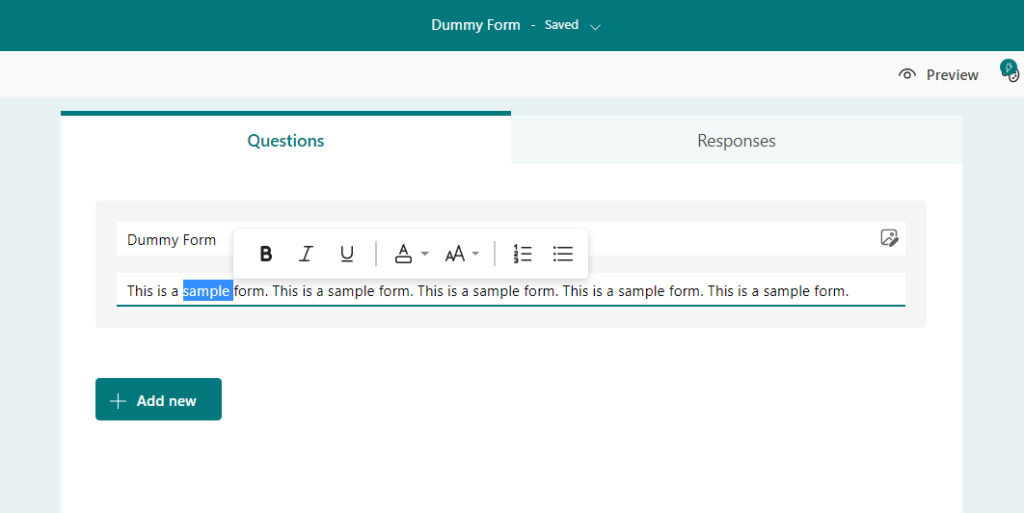Image resolution: width=1024 pixels, height=513 pixels.
Task: Insert a numbered list
Action: click(x=522, y=253)
